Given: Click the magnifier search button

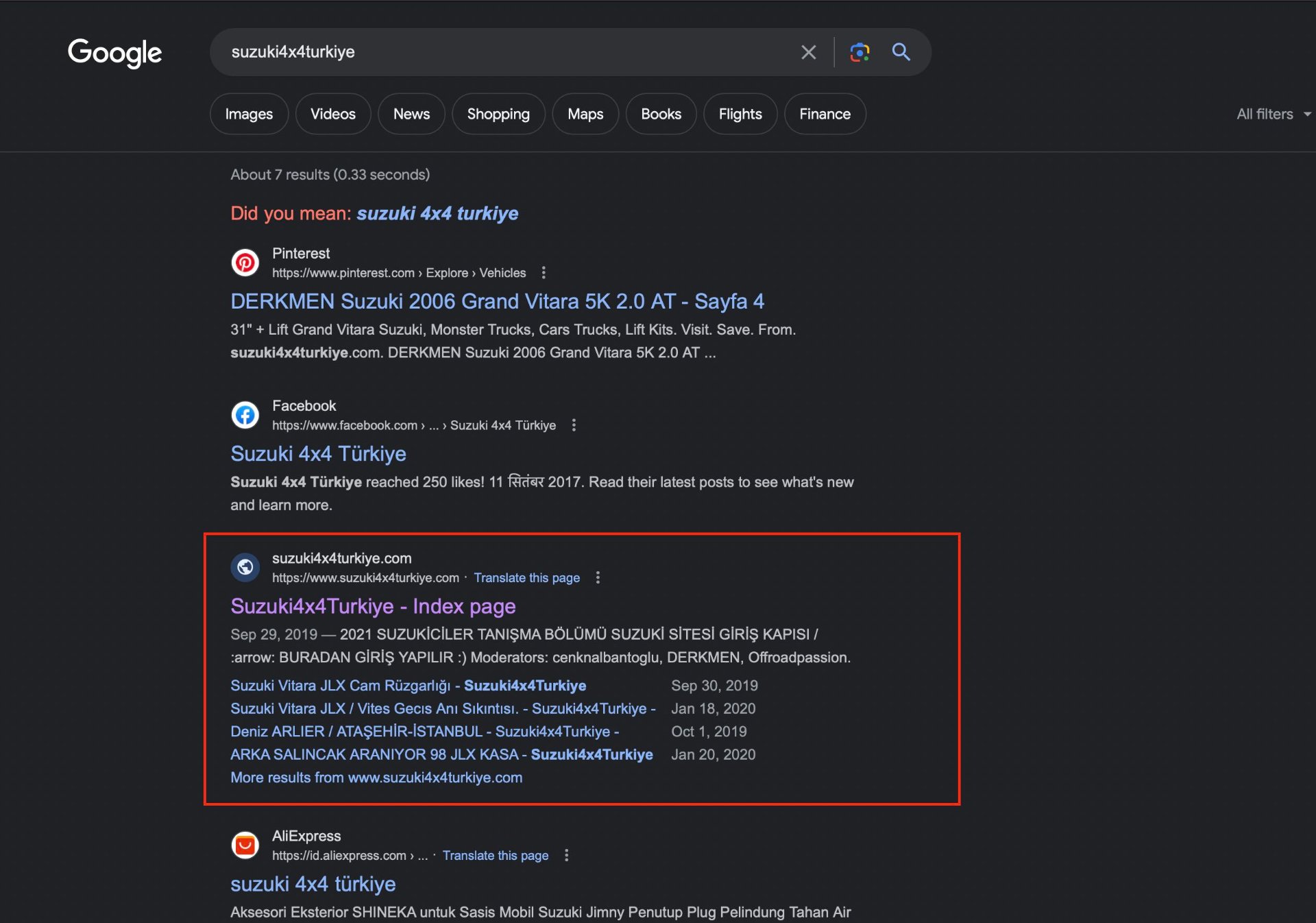Looking at the screenshot, I should point(901,52).
